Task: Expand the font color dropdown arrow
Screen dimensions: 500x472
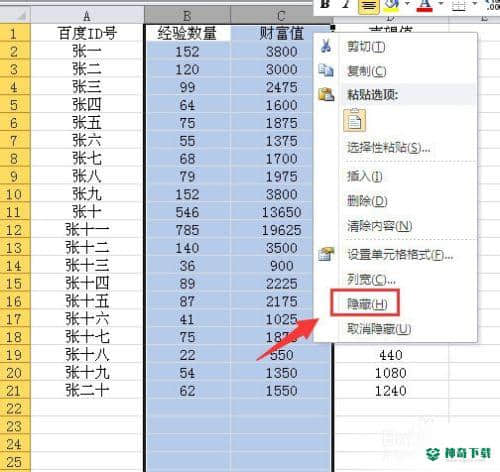Action: (x=441, y=4)
